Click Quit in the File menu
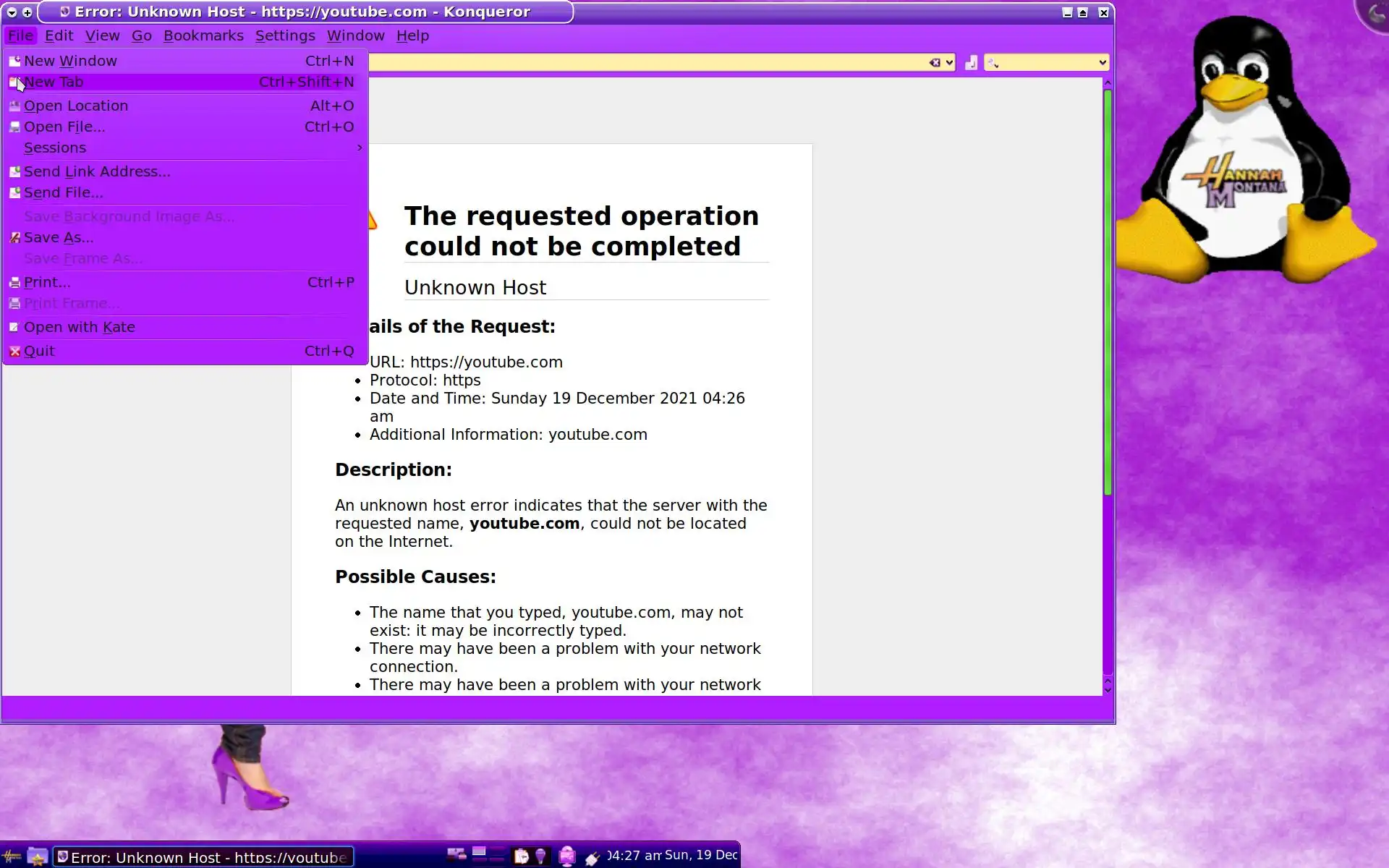 pyautogui.click(x=40, y=351)
